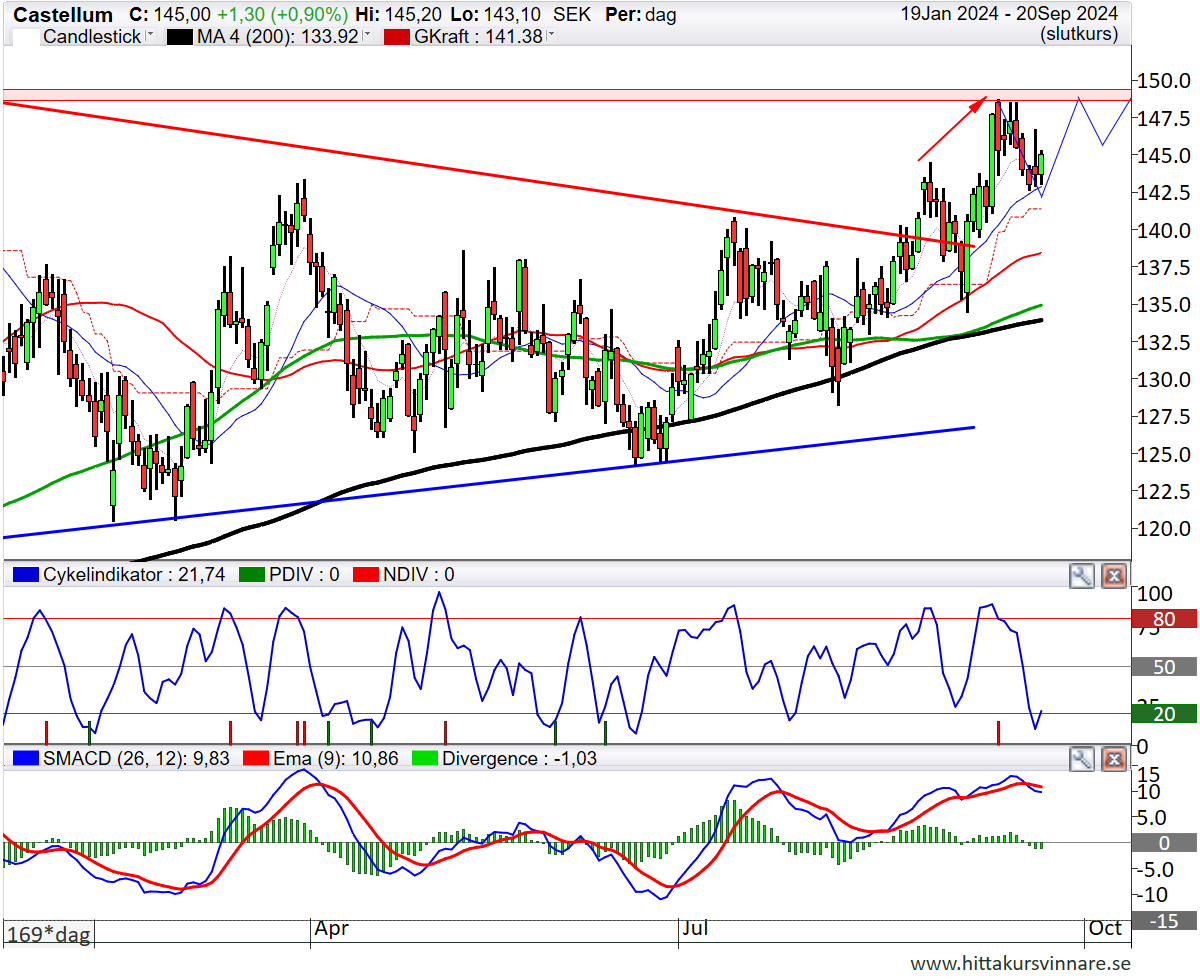Click the Ema (9): 10,86 label
The height and width of the screenshot is (980, 1200).
(x=336, y=759)
